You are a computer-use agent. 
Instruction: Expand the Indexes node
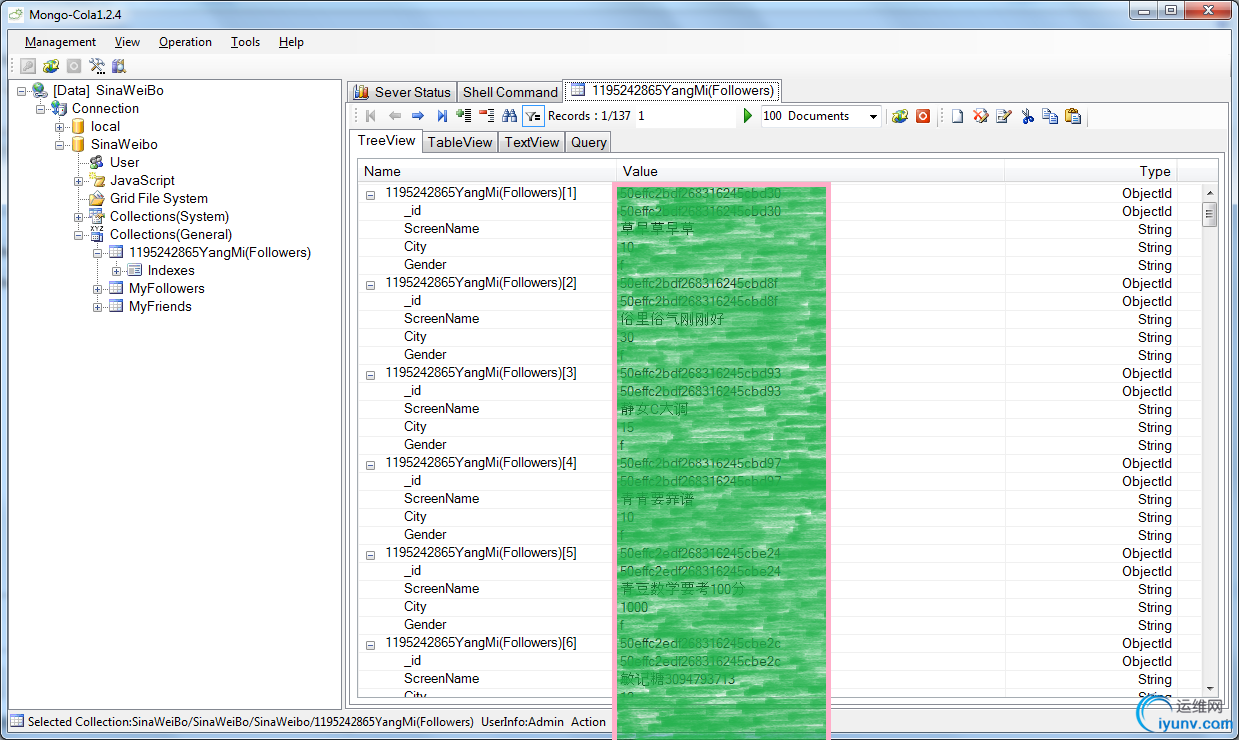(117, 271)
